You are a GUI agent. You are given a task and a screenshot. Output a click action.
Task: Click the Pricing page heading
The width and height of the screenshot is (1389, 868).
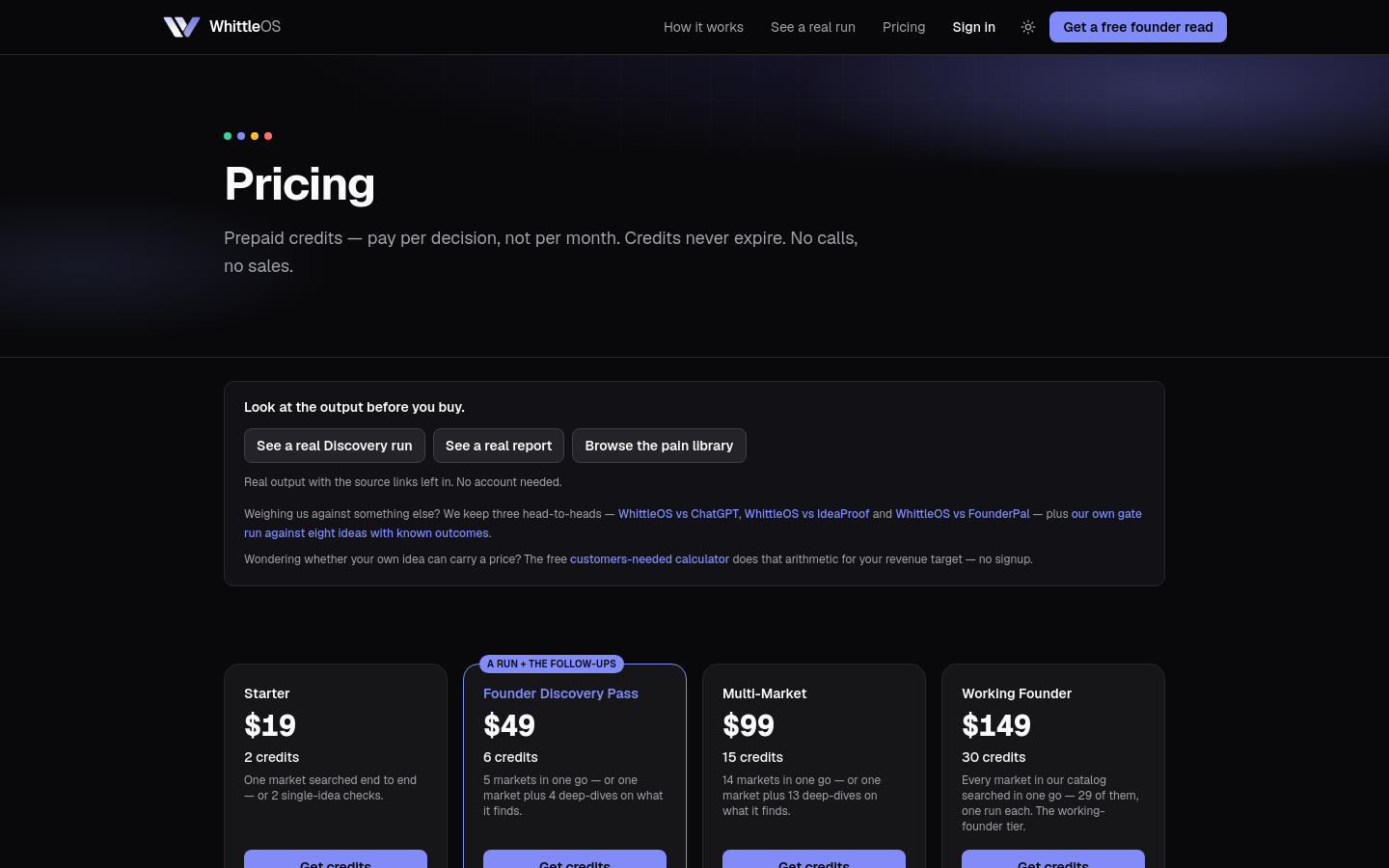pyautogui.click(x=299, y=183)
